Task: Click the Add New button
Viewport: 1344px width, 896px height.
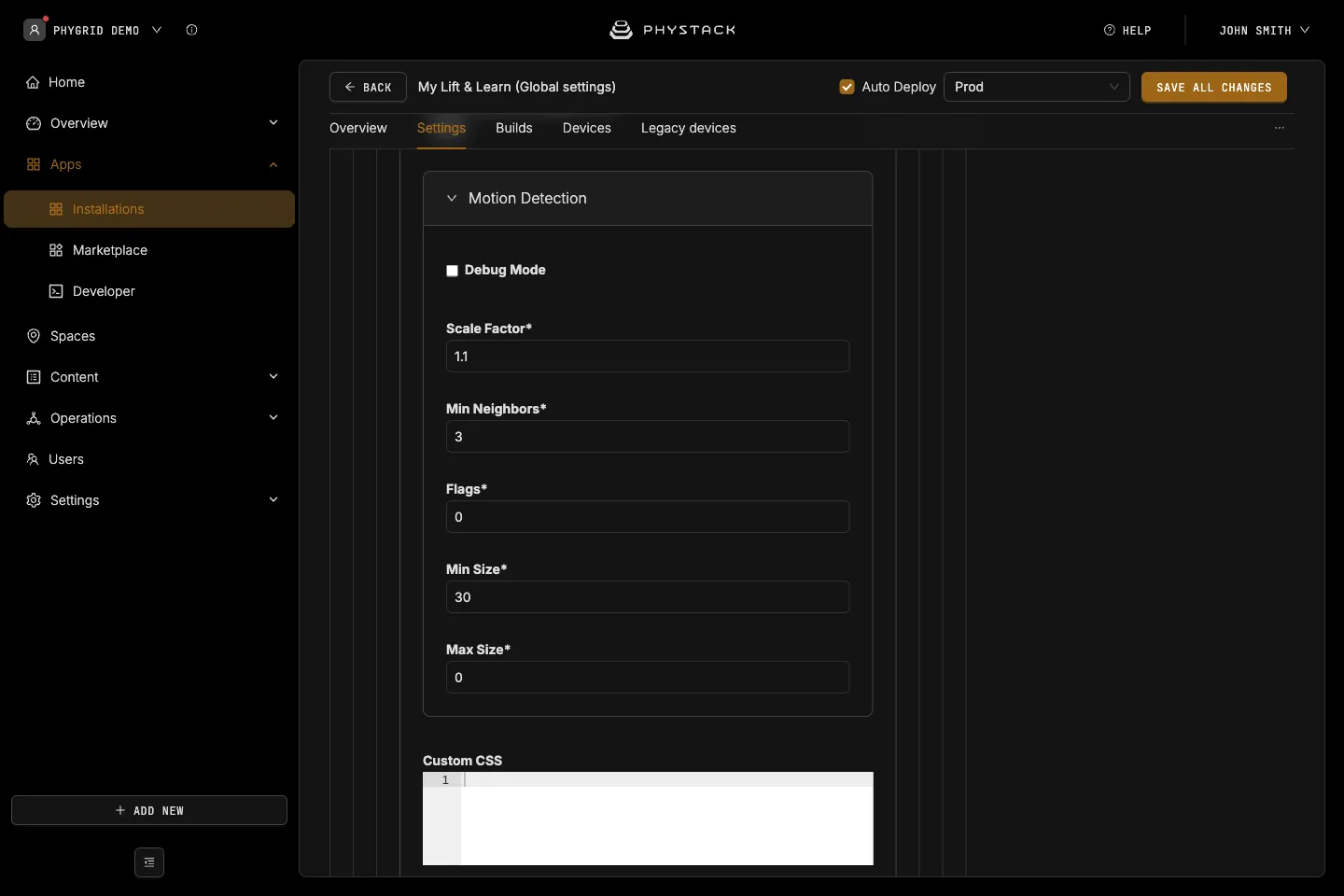Action: pos(149,810)
